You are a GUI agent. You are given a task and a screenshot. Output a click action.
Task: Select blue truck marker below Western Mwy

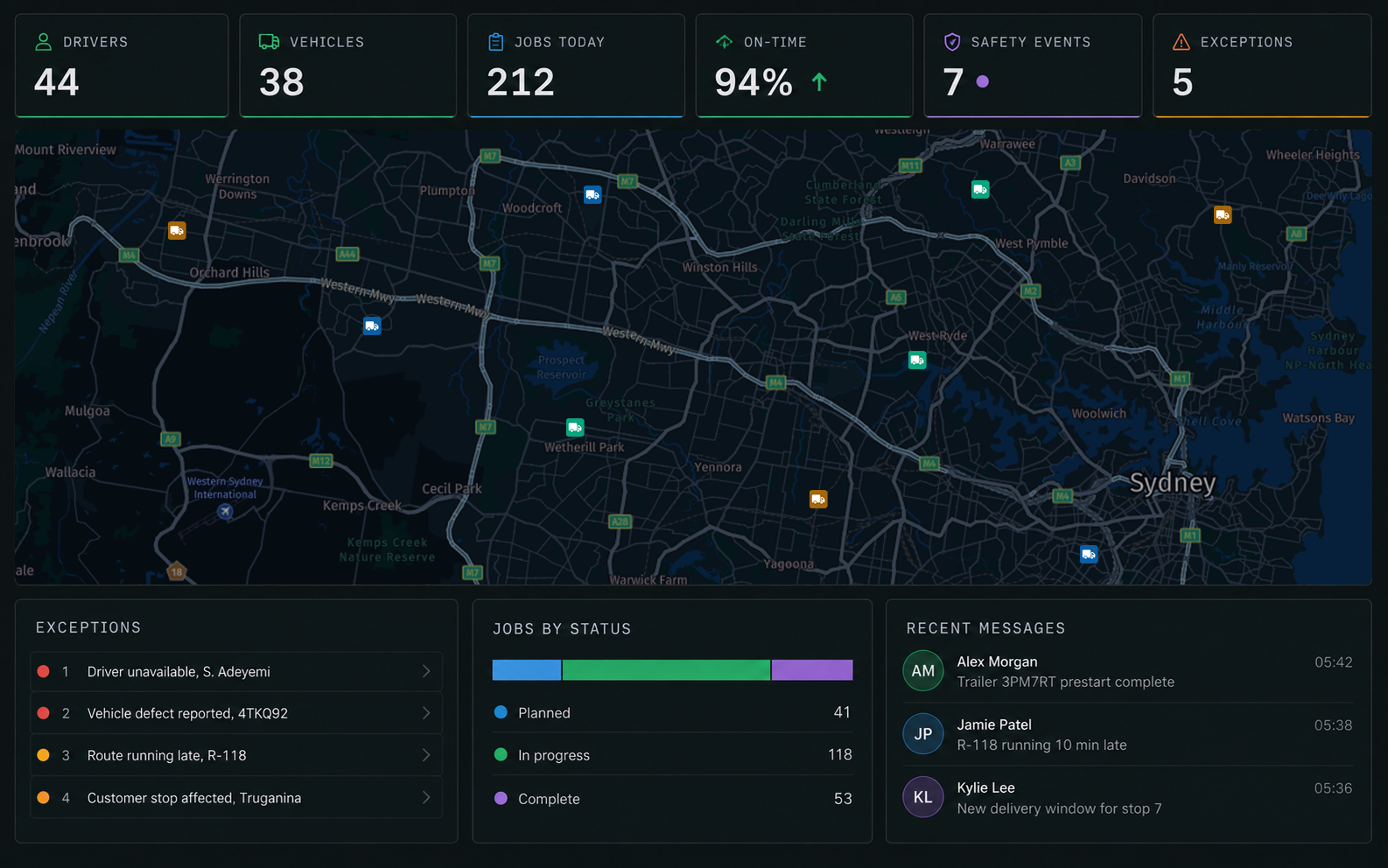pyautogui.click(x=372, y=325)
